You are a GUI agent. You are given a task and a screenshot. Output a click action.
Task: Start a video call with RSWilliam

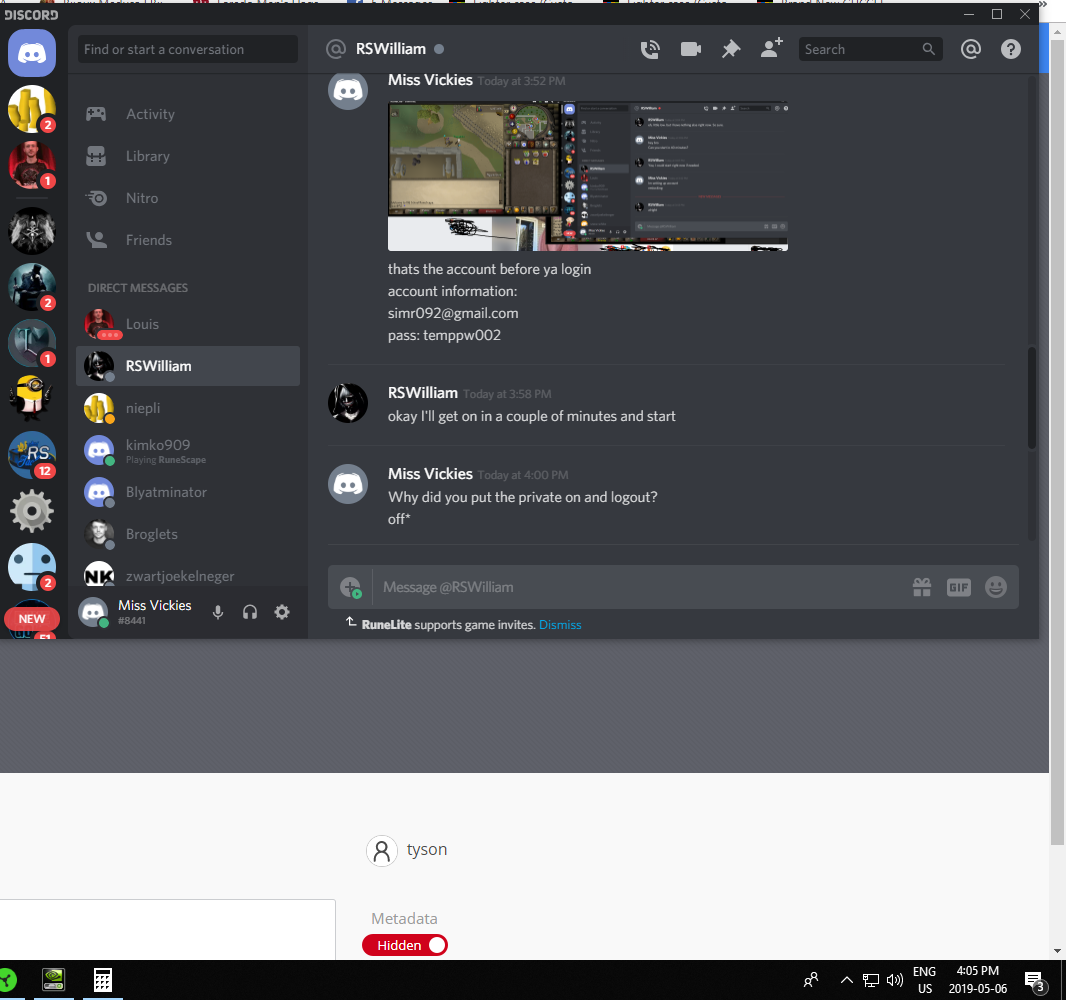(x=691, y=49)
